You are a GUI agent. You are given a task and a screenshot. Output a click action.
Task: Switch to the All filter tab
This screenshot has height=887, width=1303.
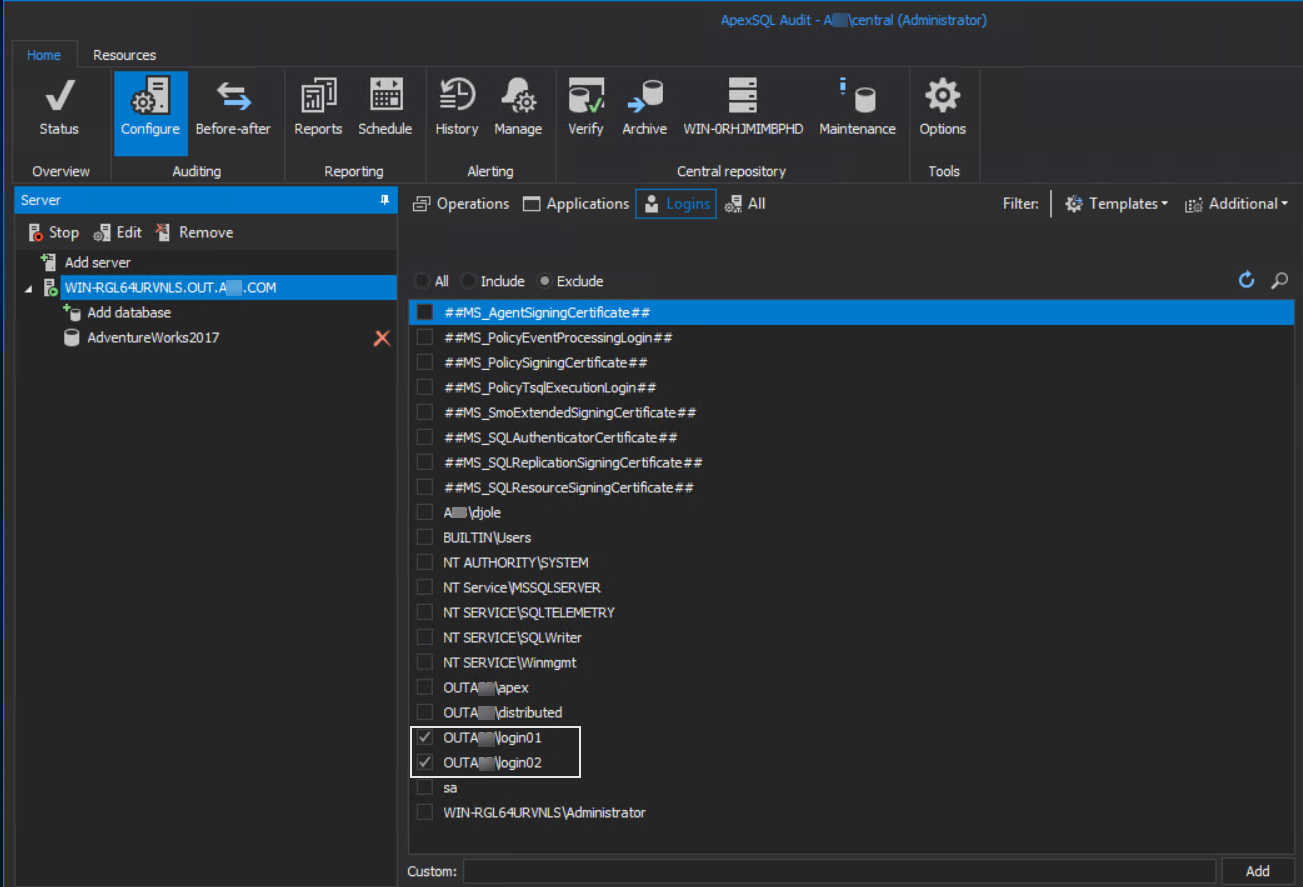(x=745, y=203)
